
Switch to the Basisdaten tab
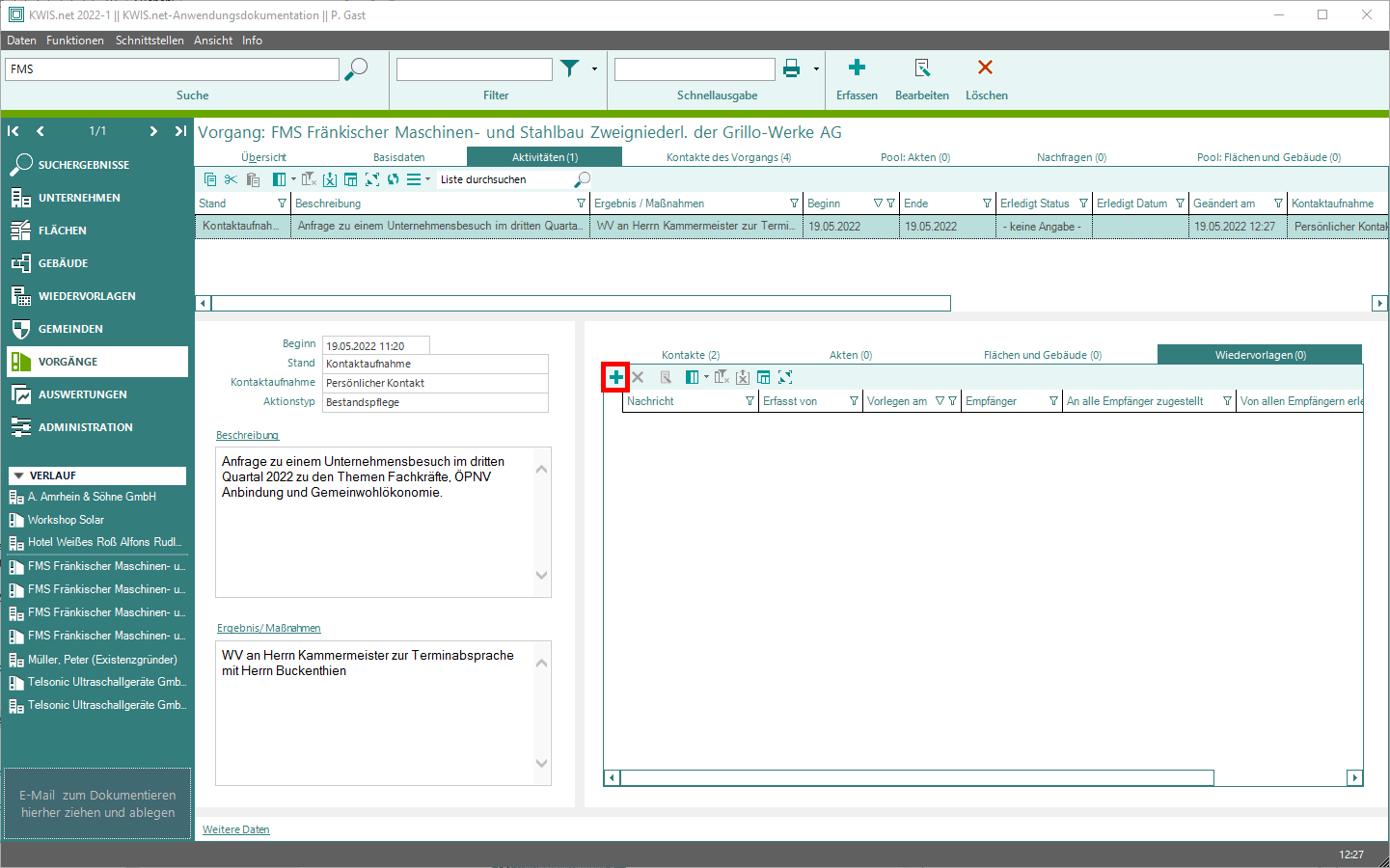tap(399, 157)
